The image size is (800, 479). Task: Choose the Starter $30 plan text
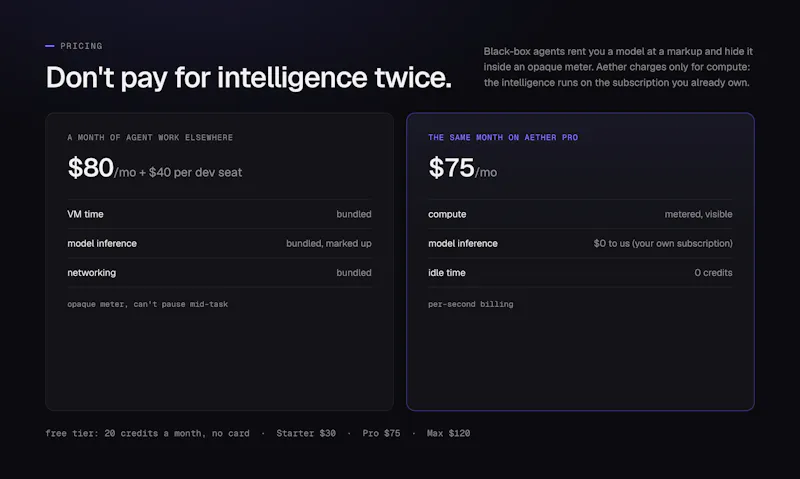(306, 433)
